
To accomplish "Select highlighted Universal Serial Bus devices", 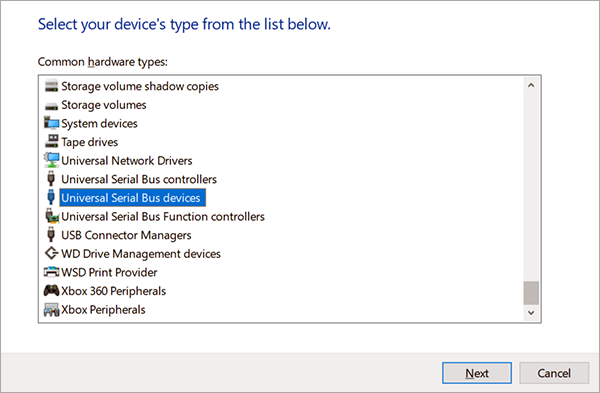I will [132, 198].
